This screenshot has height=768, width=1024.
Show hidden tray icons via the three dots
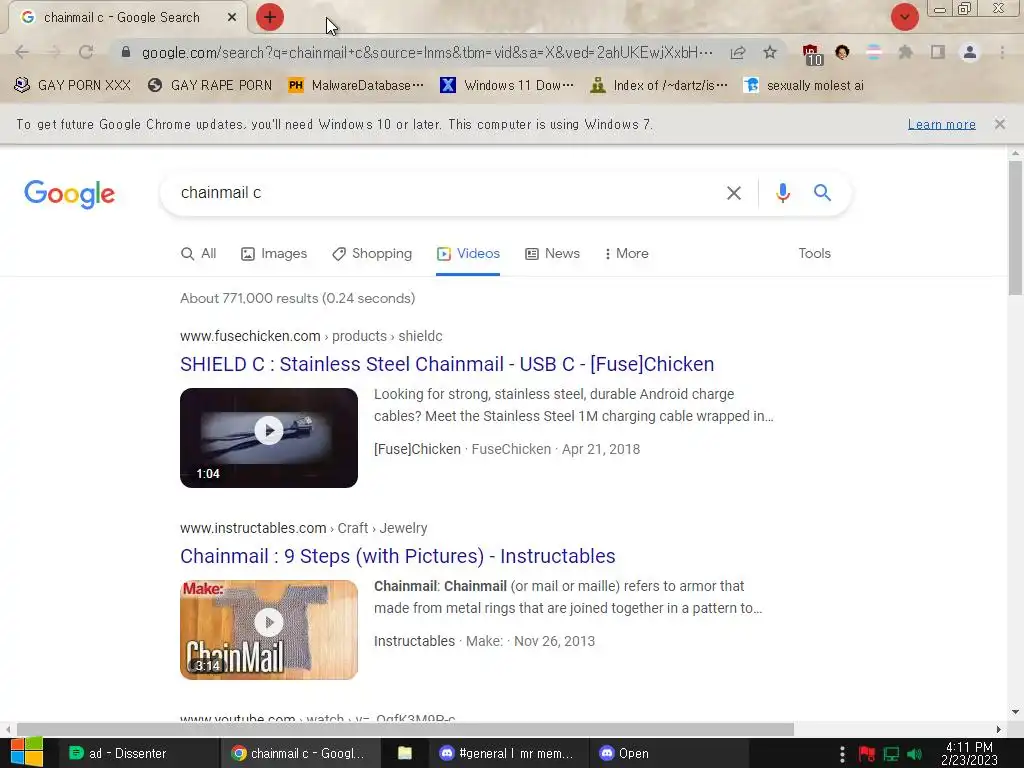coord(842,754)
